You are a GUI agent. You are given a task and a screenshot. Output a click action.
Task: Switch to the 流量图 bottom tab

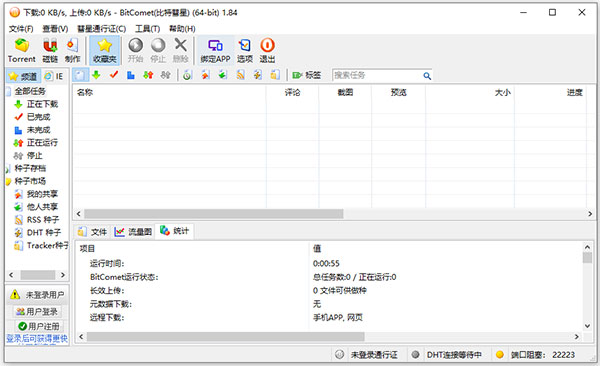click(133, 232)
